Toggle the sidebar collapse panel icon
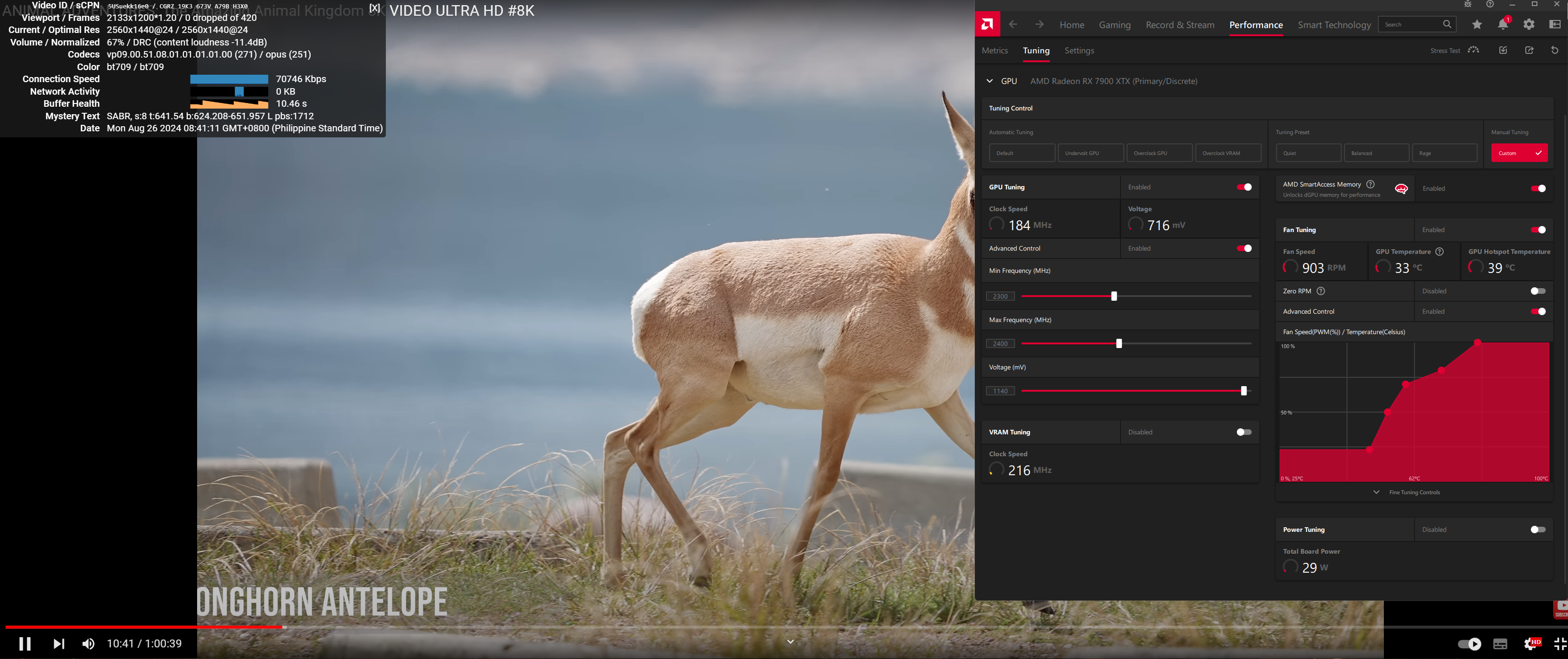The width and height of the screenshot is (1568, 659). point(1555,24)
